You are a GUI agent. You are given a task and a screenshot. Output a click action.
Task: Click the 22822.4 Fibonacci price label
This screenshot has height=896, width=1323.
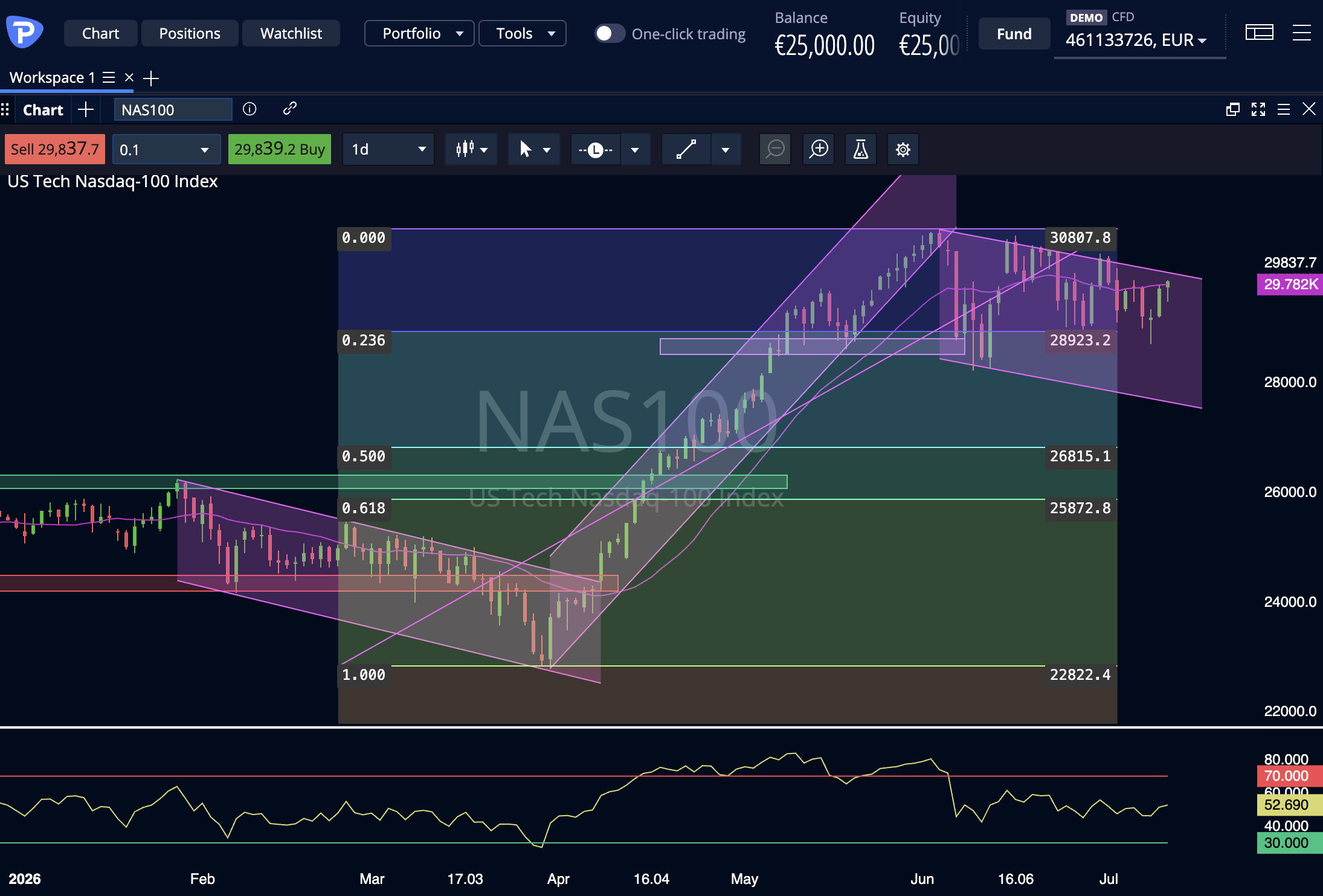click(1080, 675)
